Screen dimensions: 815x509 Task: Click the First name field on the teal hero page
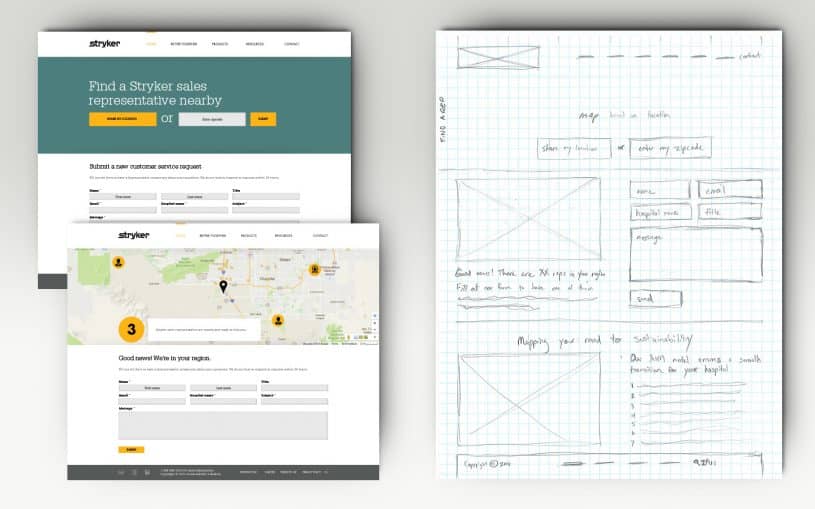[123, 197]
